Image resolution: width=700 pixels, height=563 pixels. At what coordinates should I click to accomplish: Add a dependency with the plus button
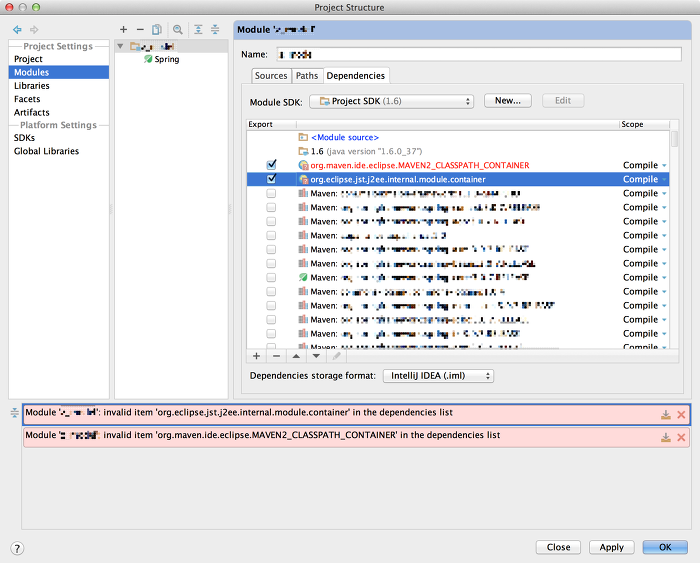(x=256, y=356)
